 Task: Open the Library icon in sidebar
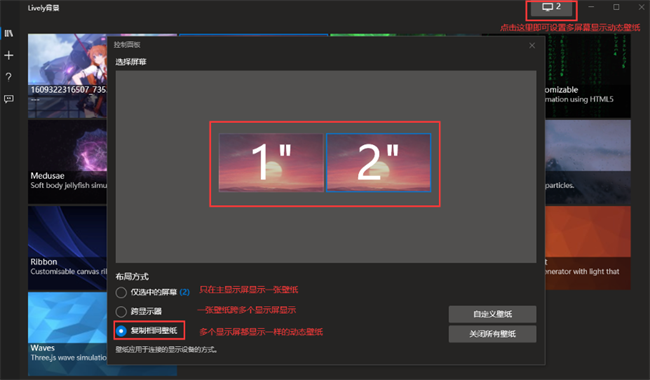[9, 33]
